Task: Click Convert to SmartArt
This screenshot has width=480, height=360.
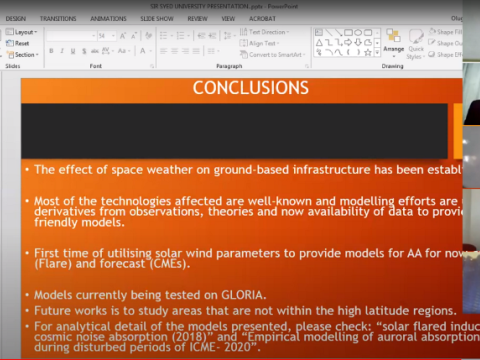Action: tap(273, 55)
